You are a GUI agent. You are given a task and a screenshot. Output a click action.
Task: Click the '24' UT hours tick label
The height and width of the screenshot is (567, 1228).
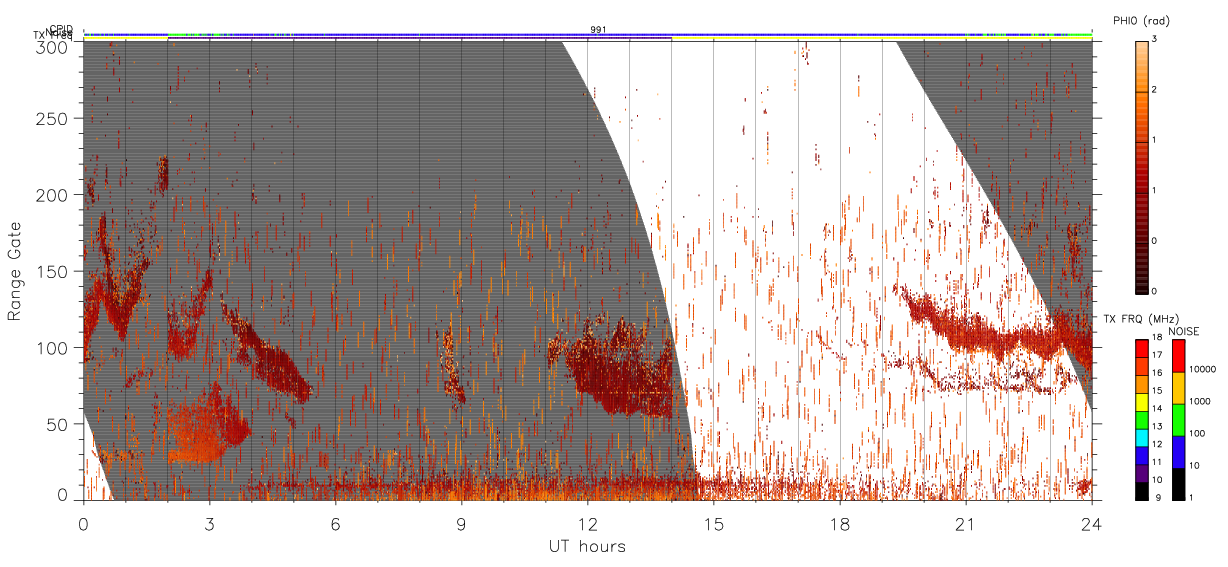1092,524
